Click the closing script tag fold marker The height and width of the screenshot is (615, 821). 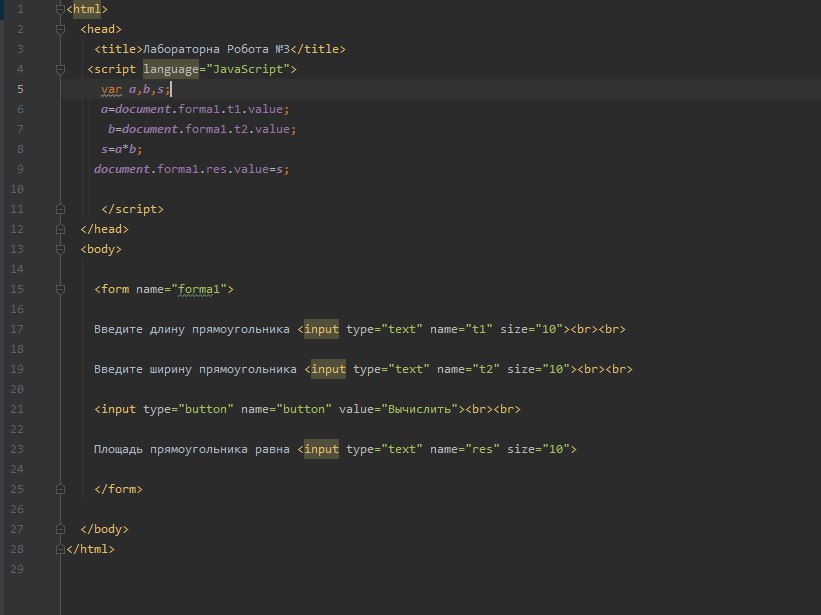pos(61,209)
